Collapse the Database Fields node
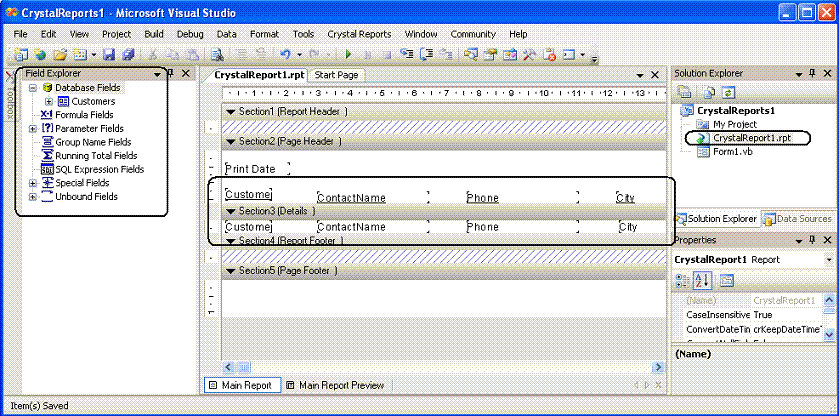This screenshot has width=839, height=416. click(x=33, y=87)
